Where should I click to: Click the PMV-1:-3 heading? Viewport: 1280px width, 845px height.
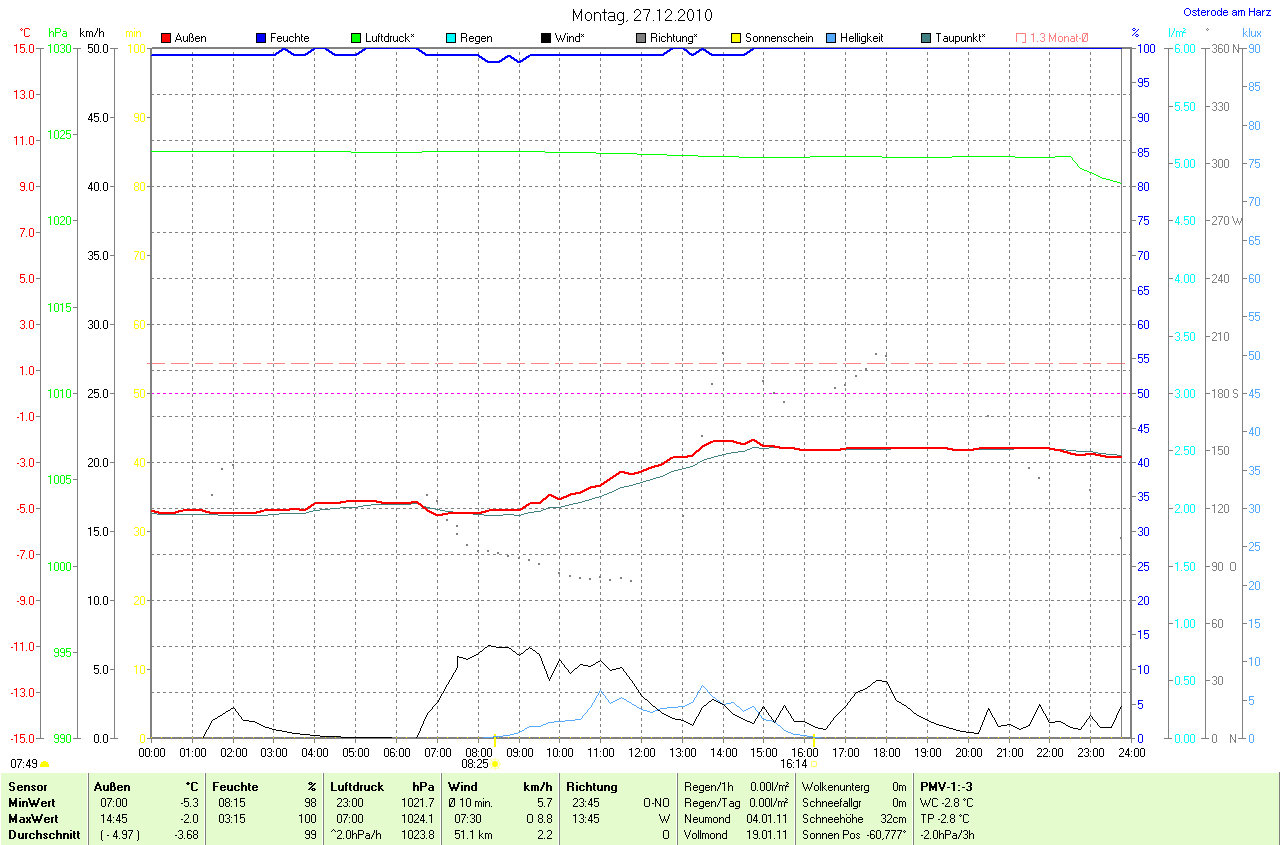[946, 787]
